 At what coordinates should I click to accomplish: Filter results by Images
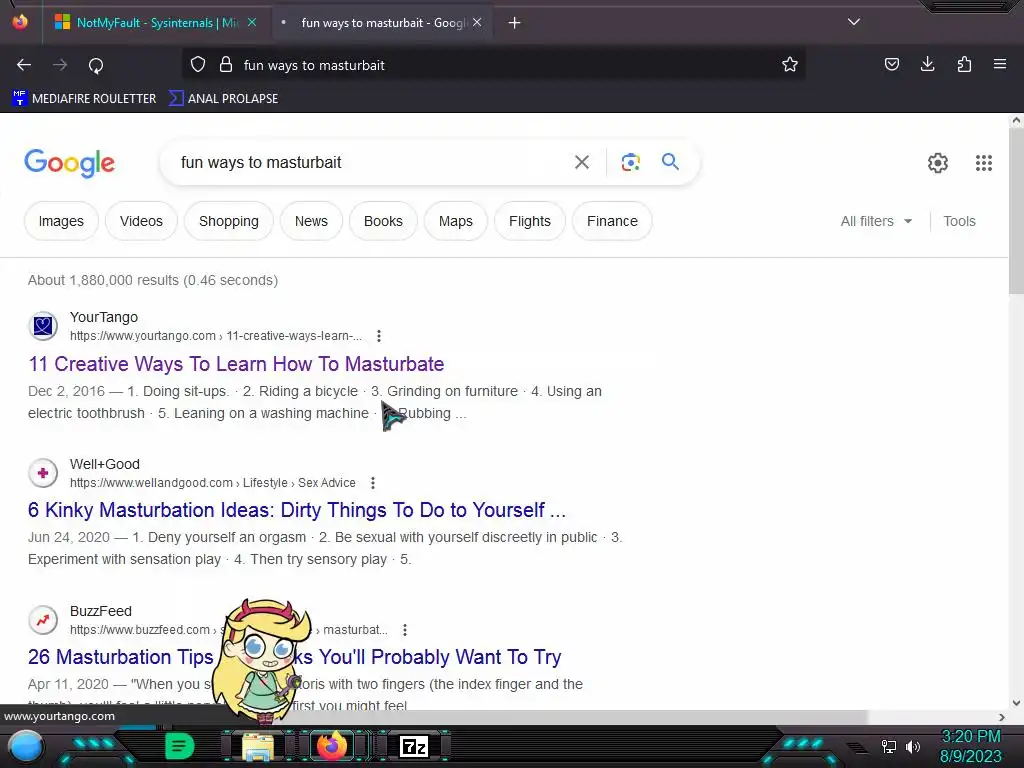click(61, 221)
